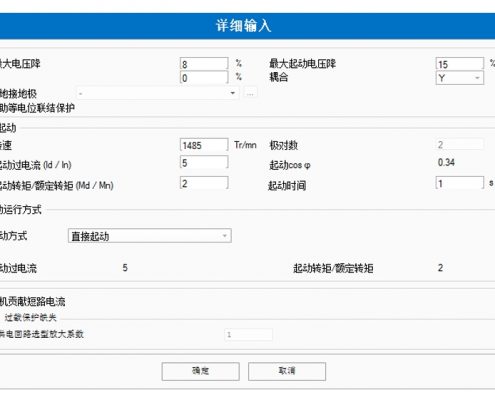
Task: Click the disabled 极对数 pole pairs field
Action: (459, 145)
